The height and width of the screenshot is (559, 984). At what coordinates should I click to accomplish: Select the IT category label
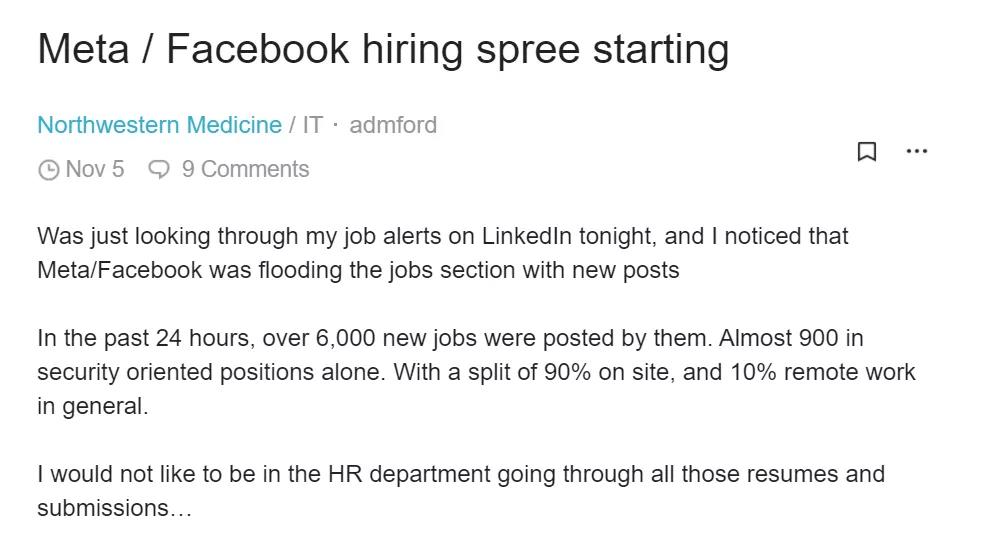pyautogui.click(x=313, y=125)
